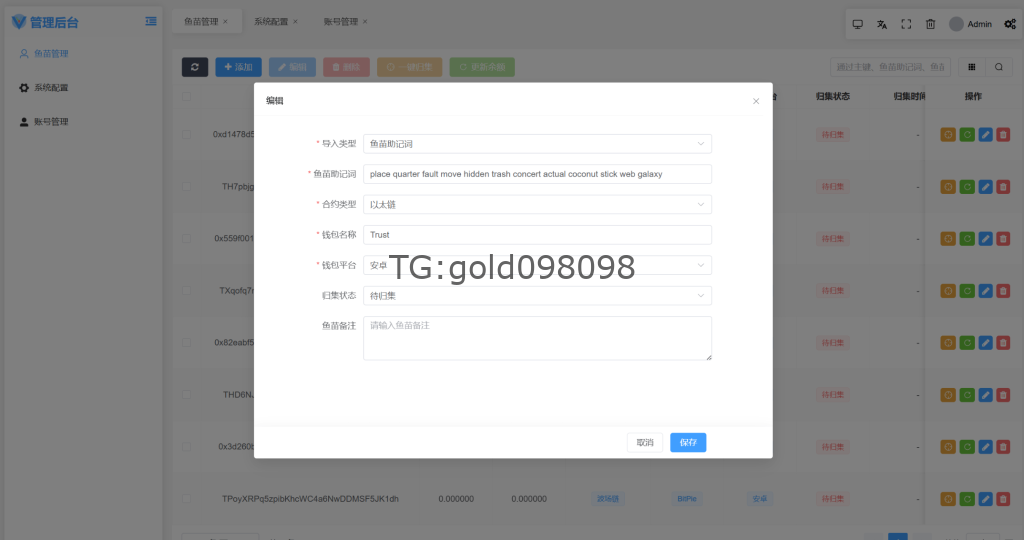1024x540 pixels.
Task: Click the 取消 button in the dialog
Action: click(645, 442)
